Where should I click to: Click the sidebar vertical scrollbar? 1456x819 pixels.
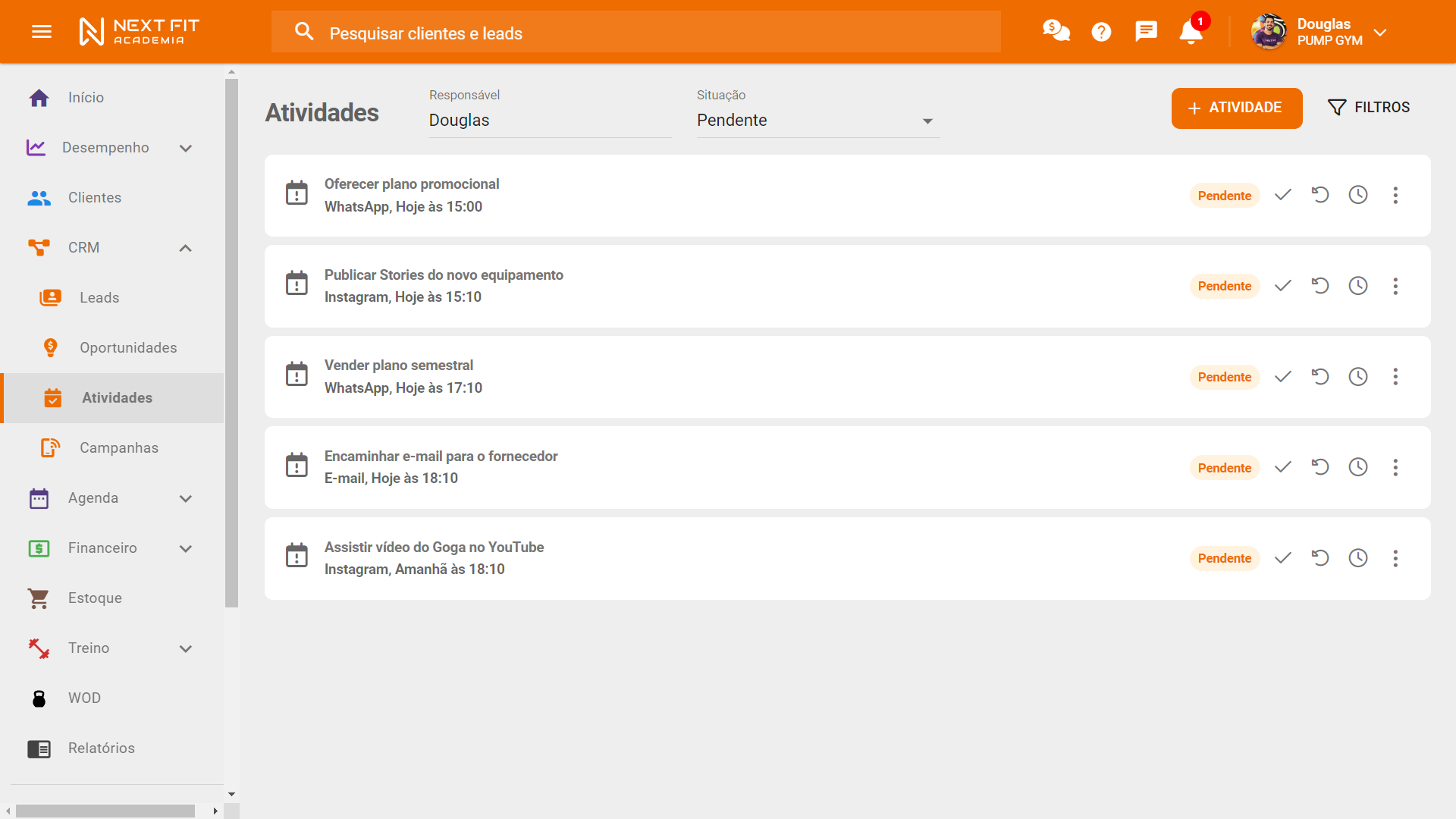click(x=231, y=341)
